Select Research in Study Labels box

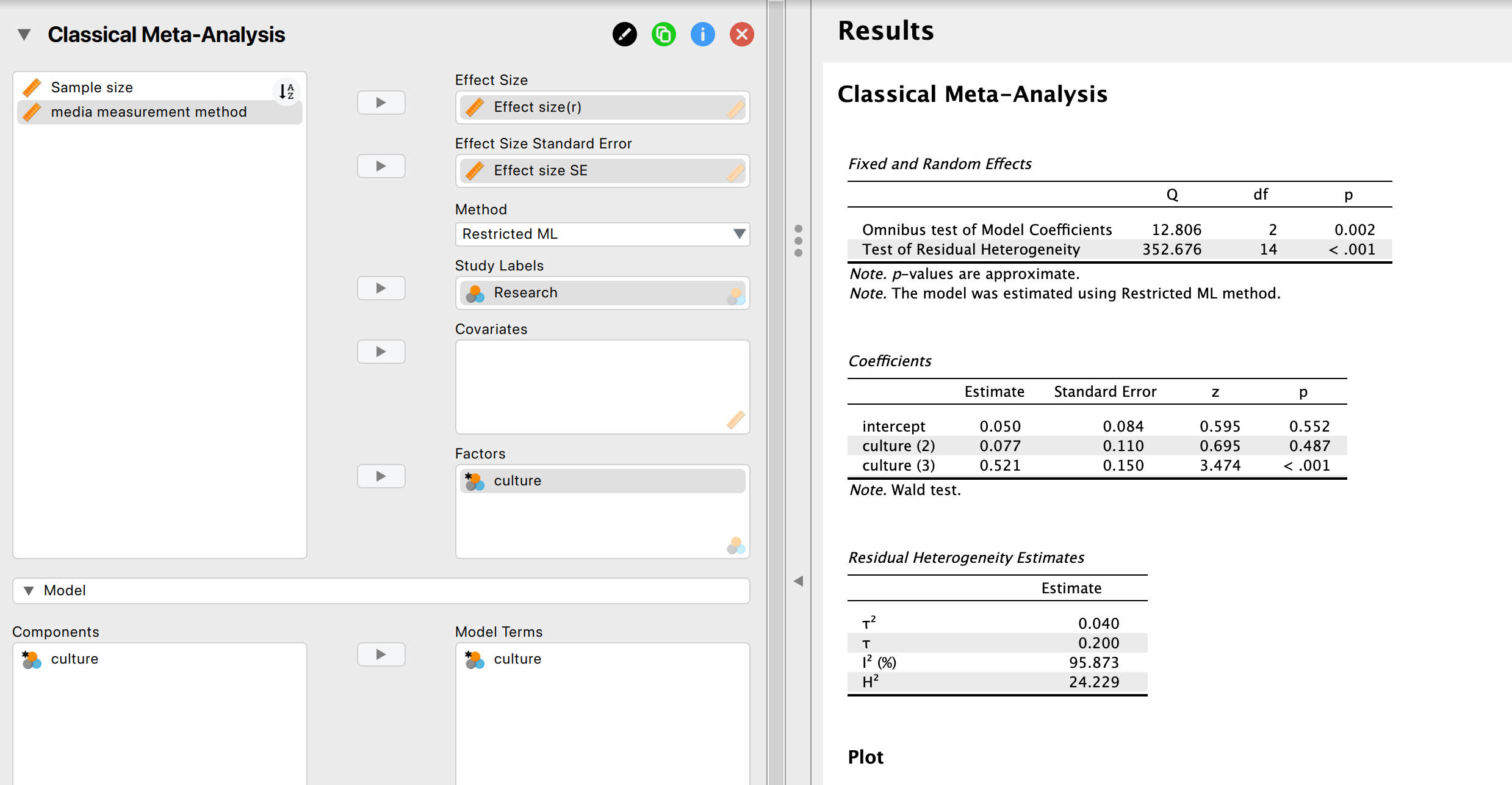(602, 293)
